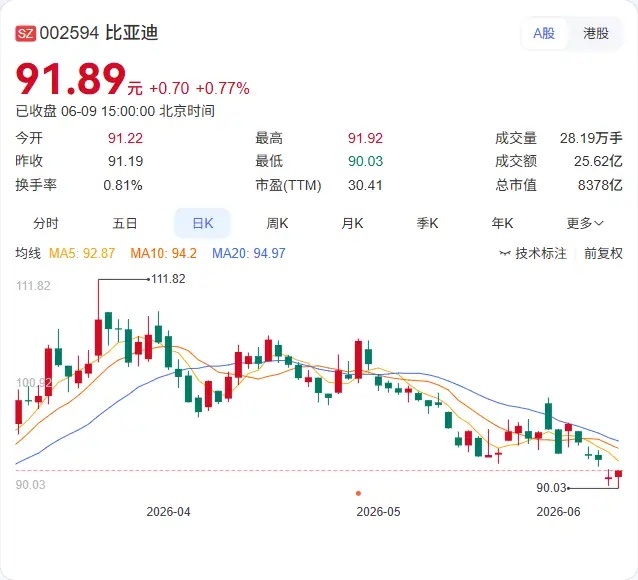Click the stock title 002594 比亚迪
The height and width of the screenshot is (580, 638).
[x=99, y=33]
